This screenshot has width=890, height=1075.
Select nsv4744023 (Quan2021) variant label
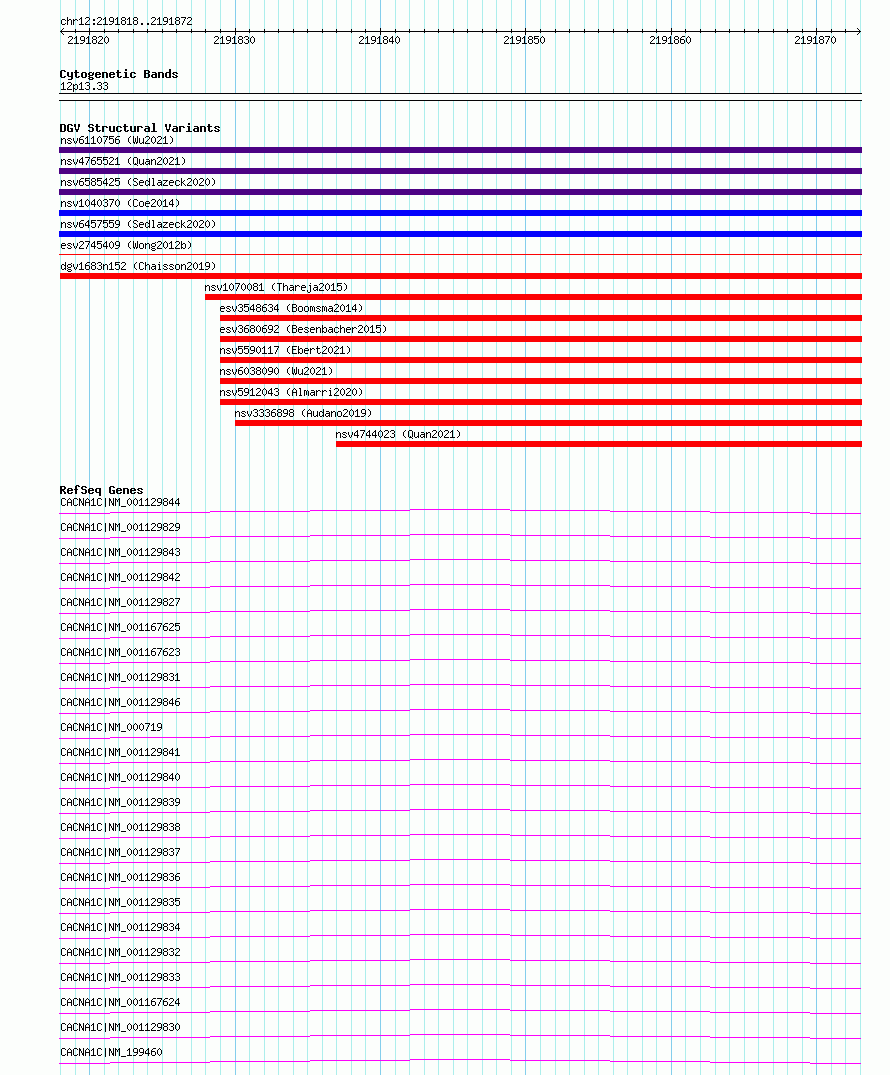pyautogui.click(x=398, y=434)
